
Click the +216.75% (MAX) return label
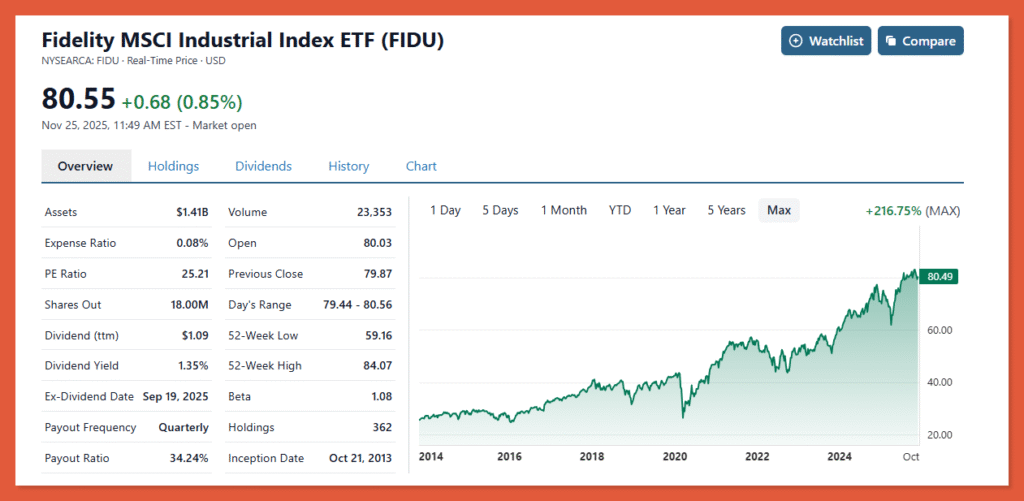click(x=913, y=211)
